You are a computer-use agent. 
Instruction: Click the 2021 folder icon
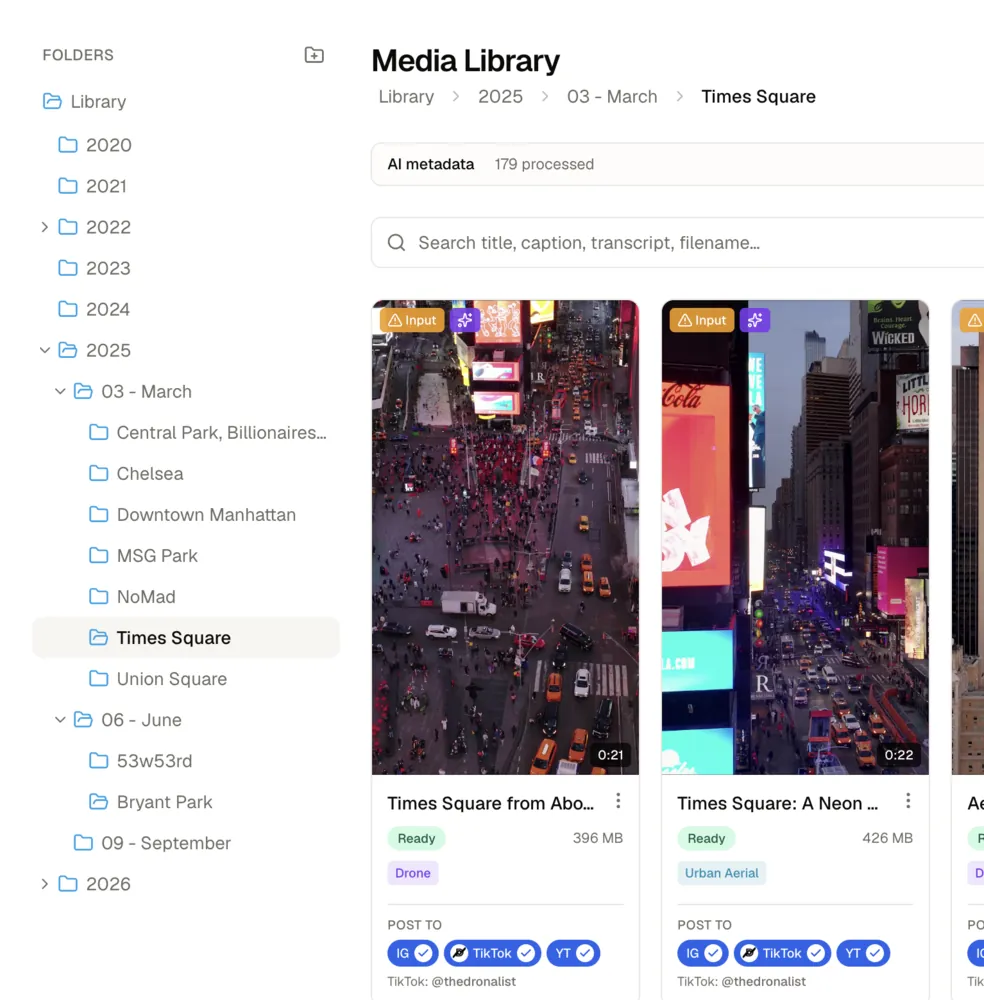pyautogui.click(x=68, y=186)
